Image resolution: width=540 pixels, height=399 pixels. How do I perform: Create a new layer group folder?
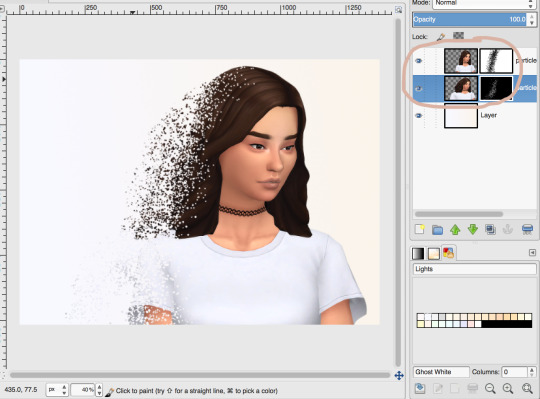(437, 230)
